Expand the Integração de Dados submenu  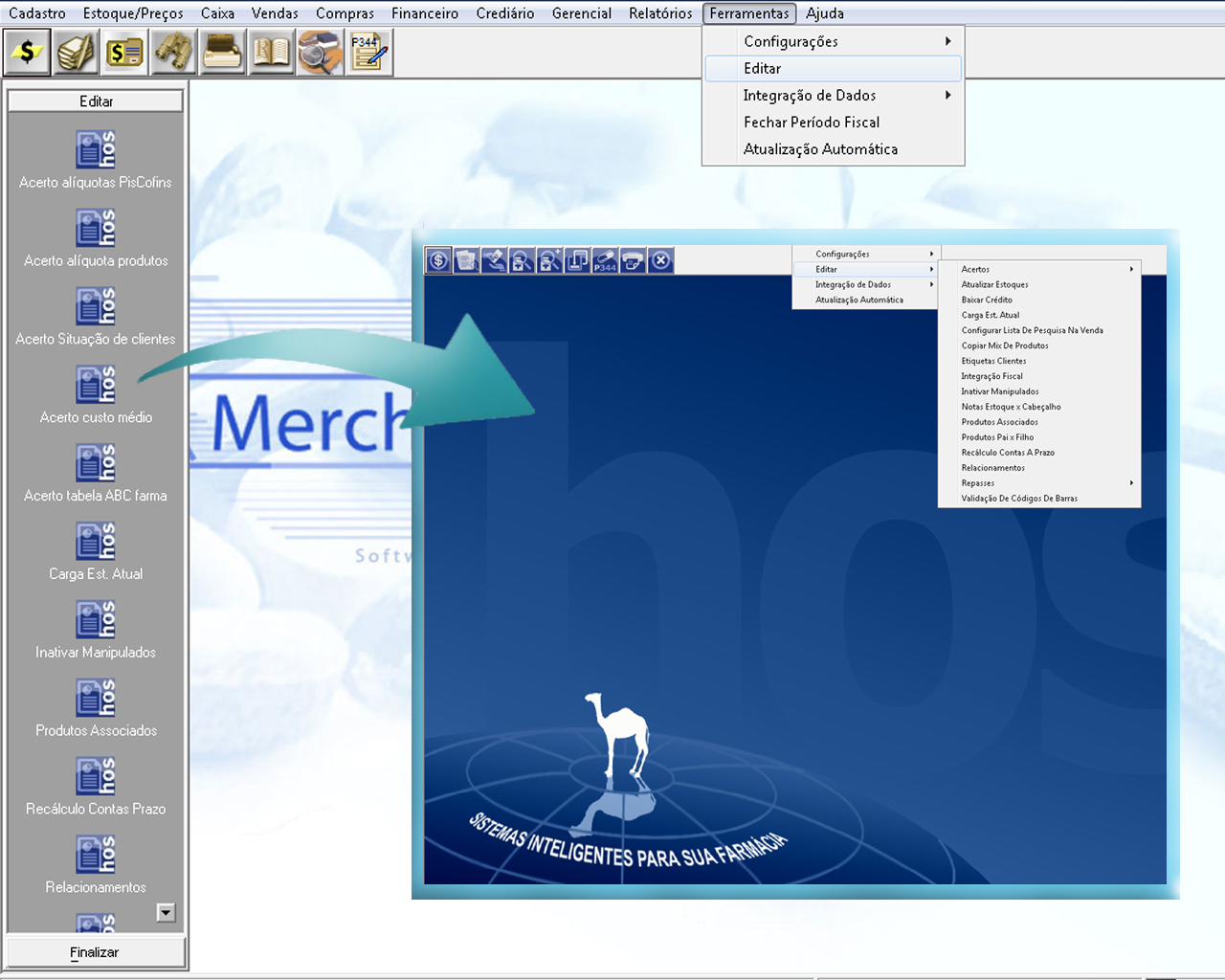pos(833,96)
